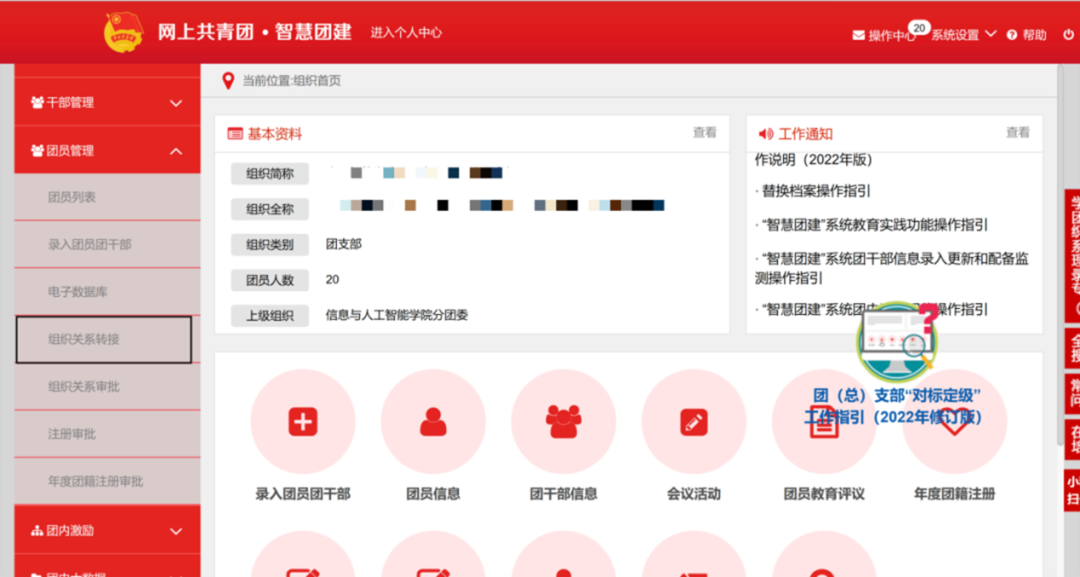Click the 信息与人工智能学院分团委 text
The image size is (1080, 577).
pos(397,315)
